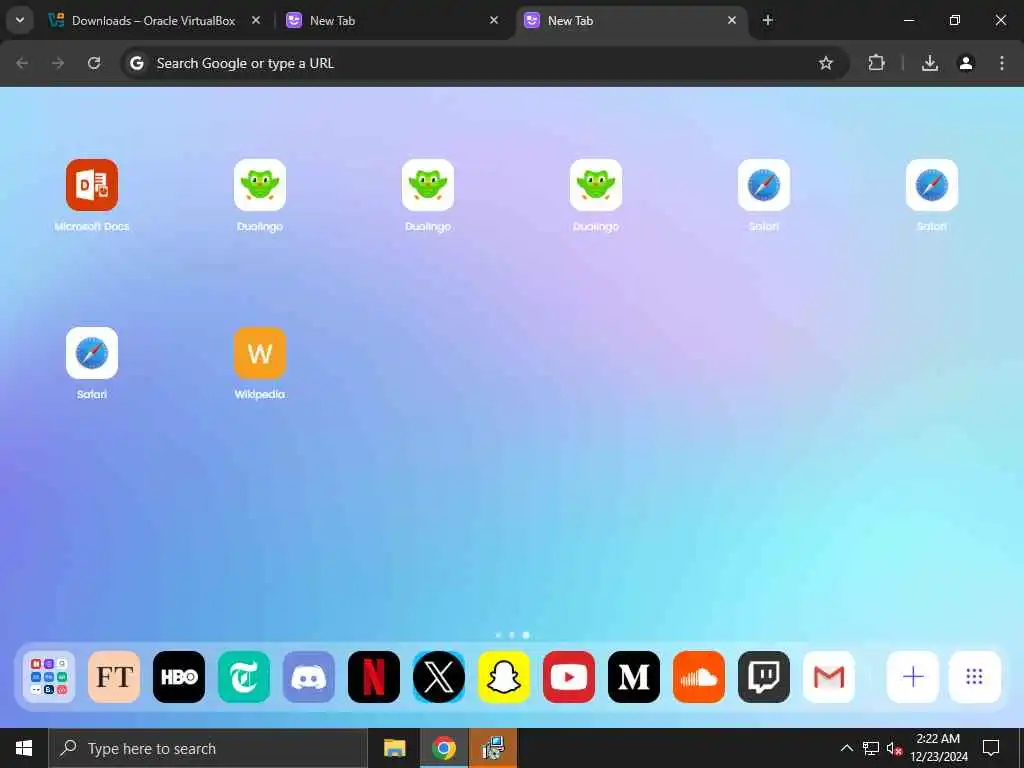Screen dimensions: 1024x768
Task: Launch SoundCloud from the dock
Action: [x=699, y=677]
